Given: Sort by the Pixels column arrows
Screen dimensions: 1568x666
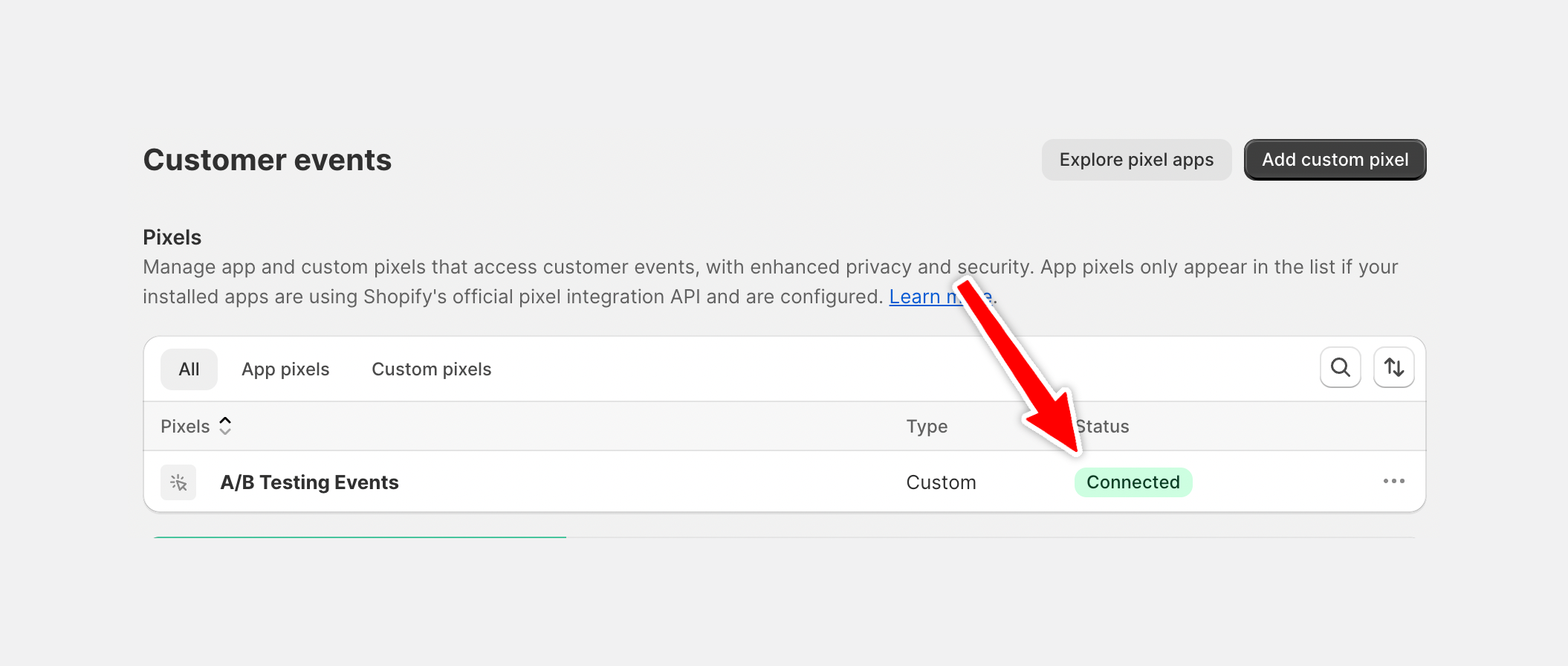Looking at the screenshot, I should [225, 426].
